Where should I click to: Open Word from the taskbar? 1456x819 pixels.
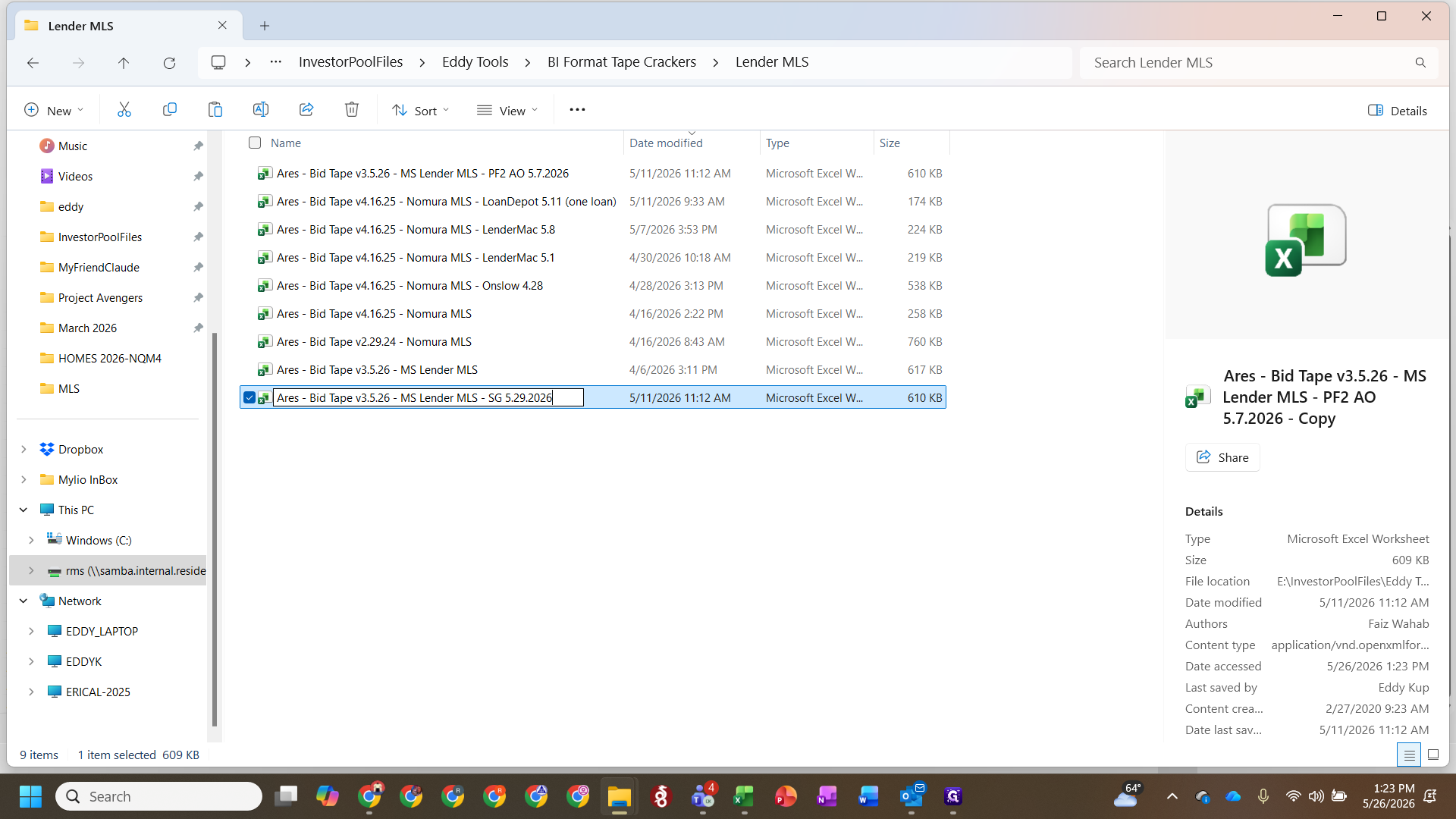pos(869,796)
